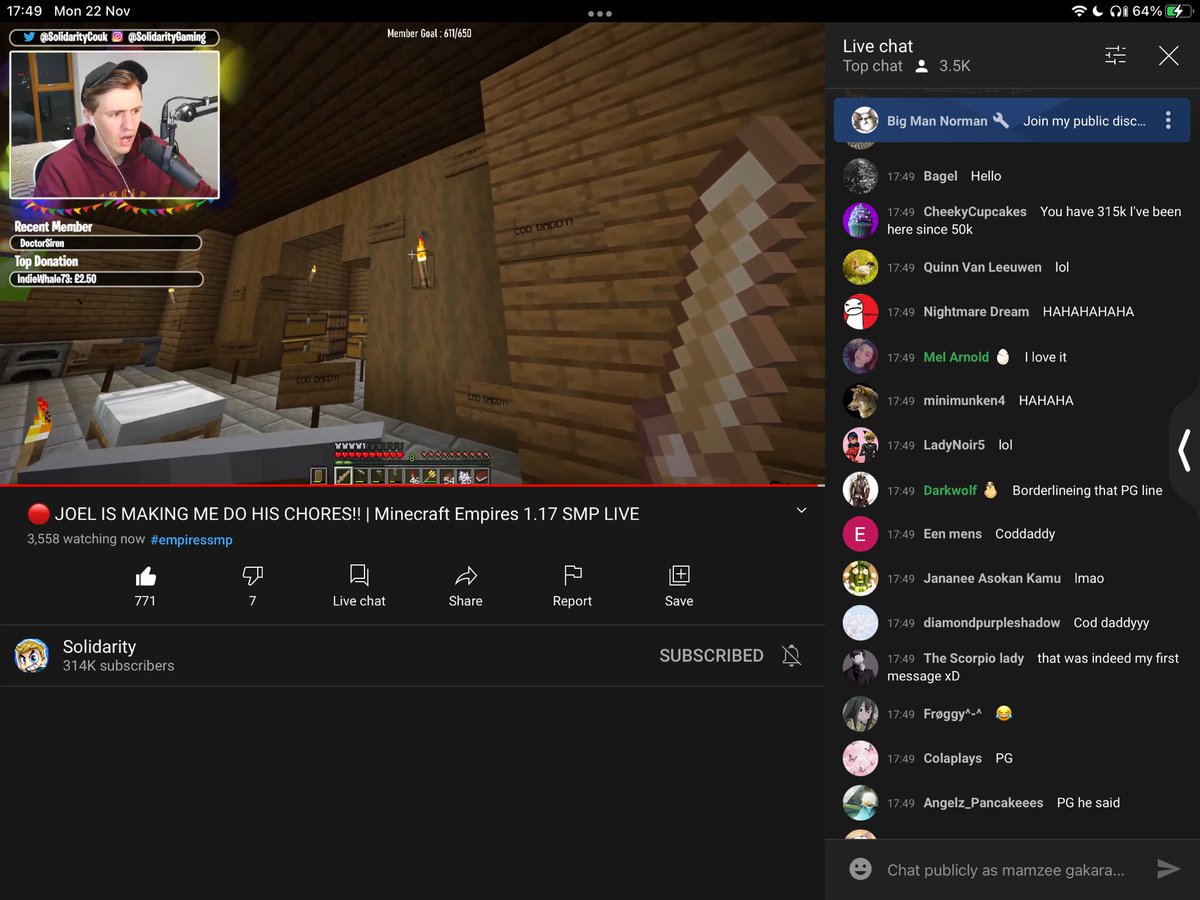Image resolution: width=1200 pixels, height=900 pixels.
Task: Open Top chat mode selector
Action: 873,66
